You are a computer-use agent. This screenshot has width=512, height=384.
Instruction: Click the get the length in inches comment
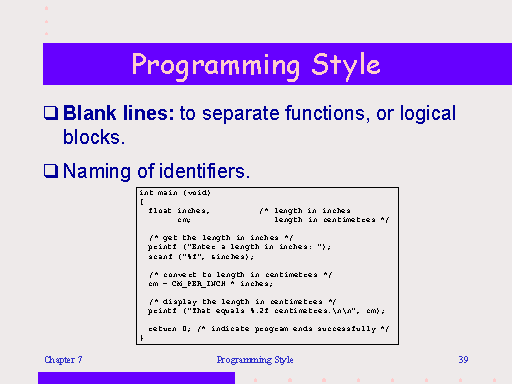221,238
